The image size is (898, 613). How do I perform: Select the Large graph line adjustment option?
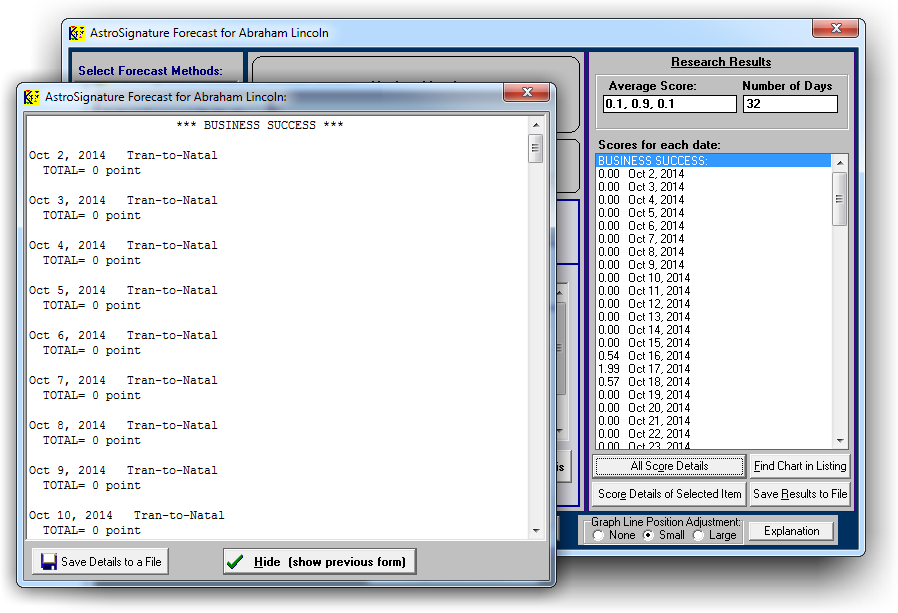pos(698,535)
